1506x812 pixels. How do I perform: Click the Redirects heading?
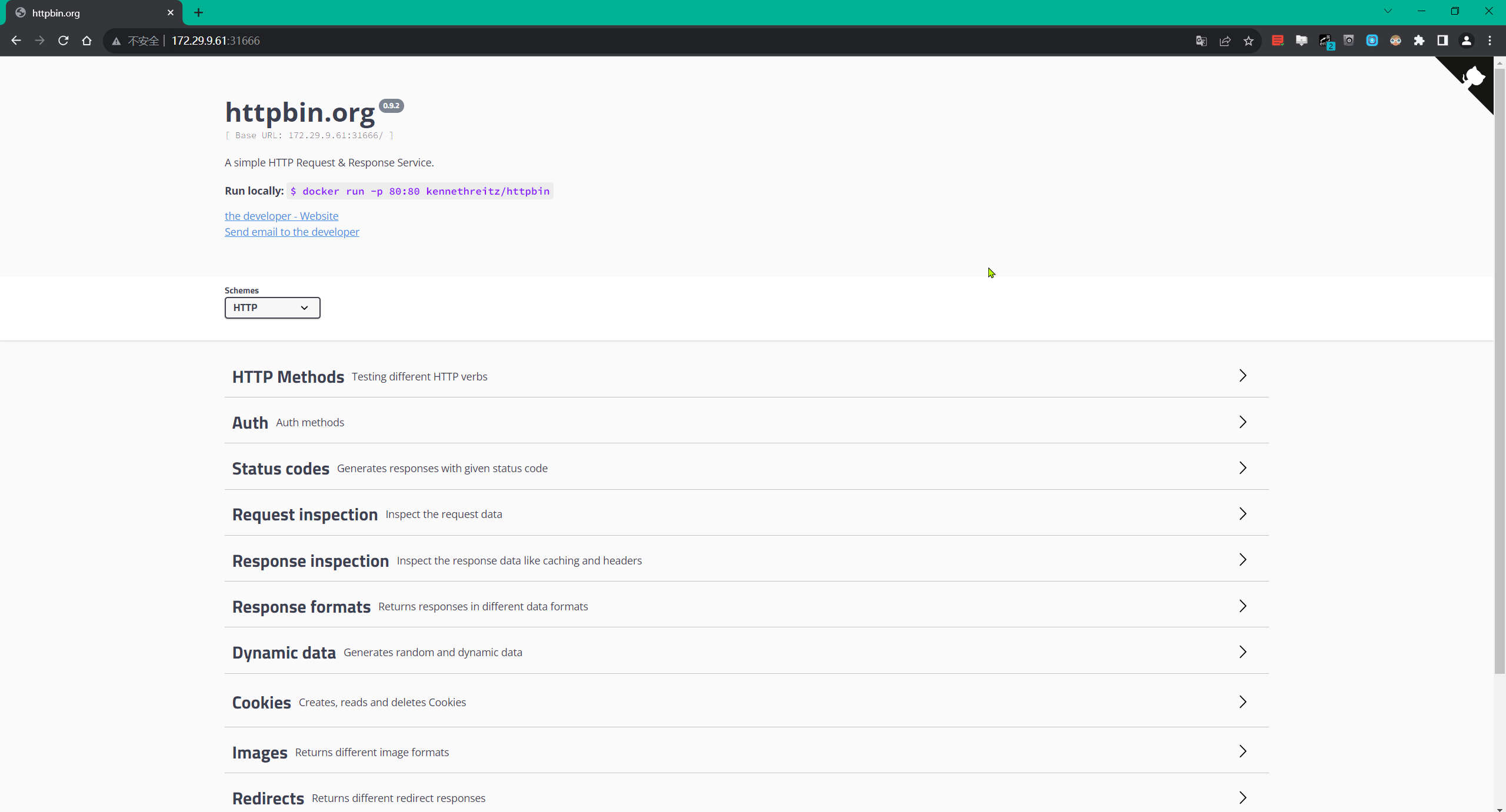(268, 798)
